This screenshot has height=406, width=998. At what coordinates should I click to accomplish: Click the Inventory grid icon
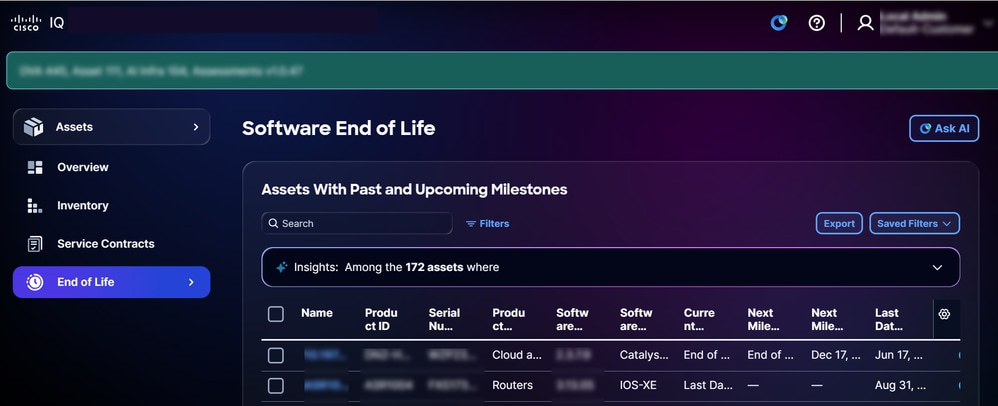[35, 206]
